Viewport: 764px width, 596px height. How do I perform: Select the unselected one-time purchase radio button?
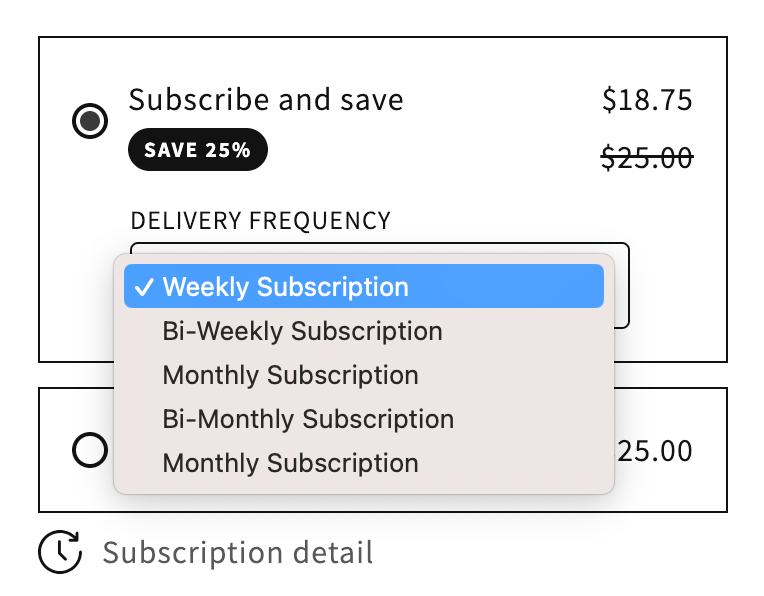[90, 451]
